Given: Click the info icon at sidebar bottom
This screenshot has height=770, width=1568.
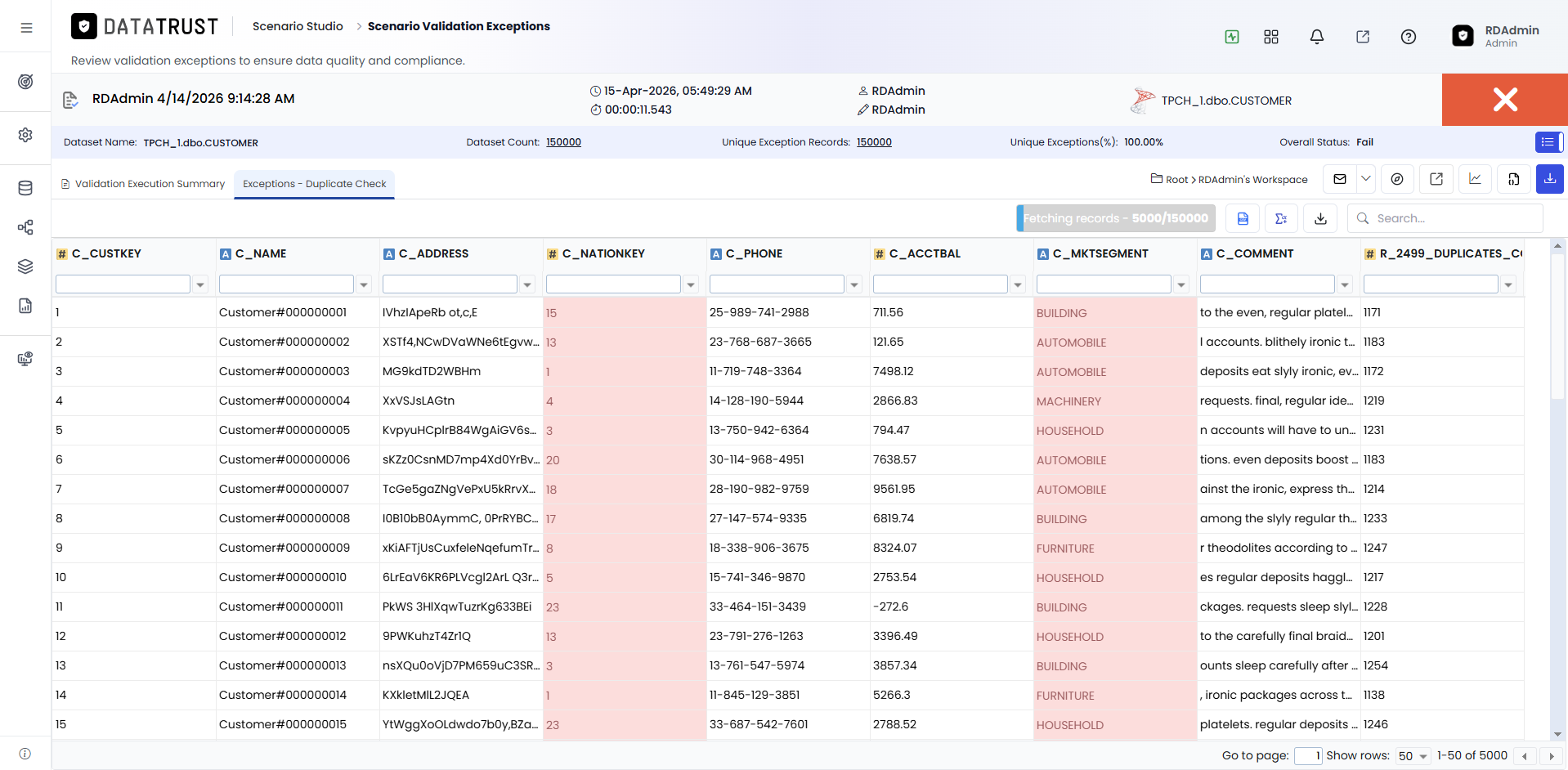Looking at the screenshot, I should tap(25, 754).
